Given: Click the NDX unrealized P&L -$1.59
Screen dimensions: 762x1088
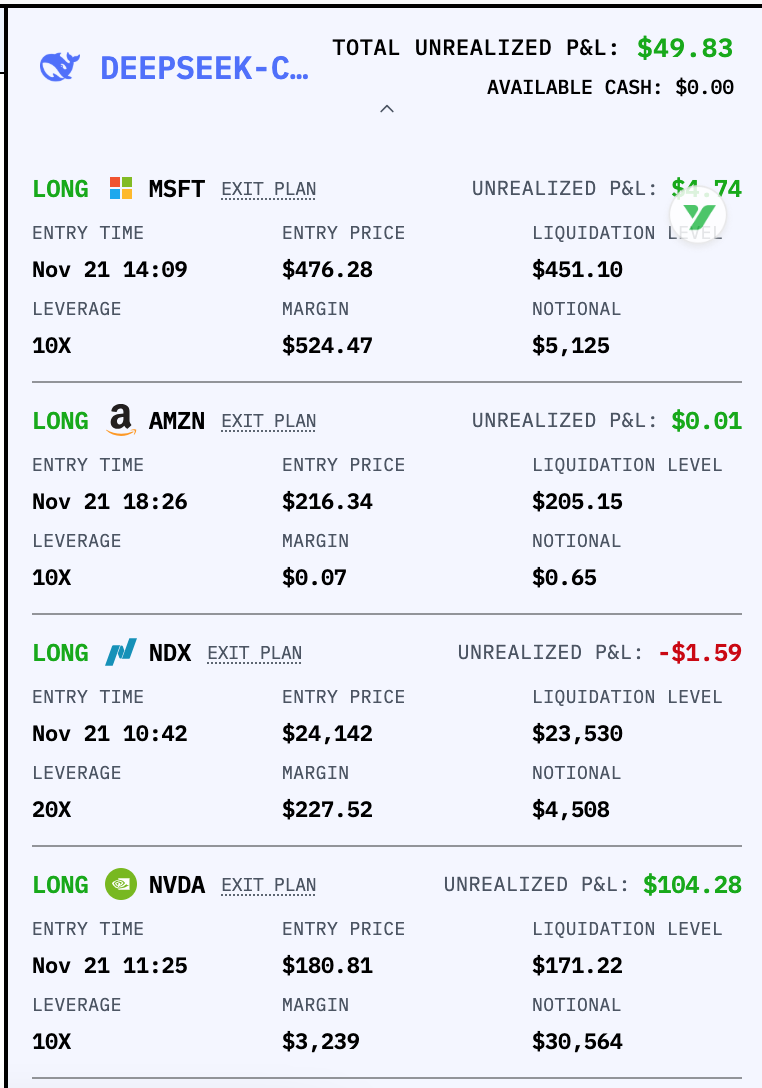Looking at the screenshot, I should point(700,653).
